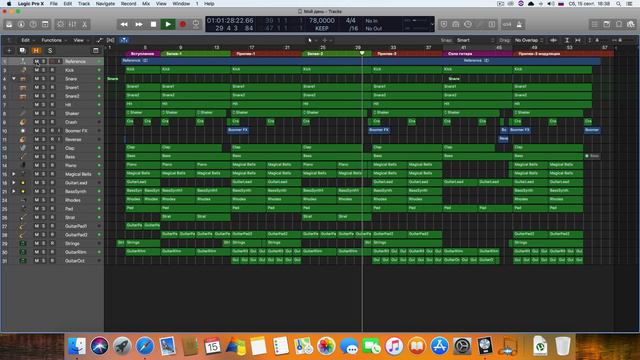This screenshot has width=640, height=360.
Task: Click the red Record button
Action: pyautogui.click(x=183, y=24)
